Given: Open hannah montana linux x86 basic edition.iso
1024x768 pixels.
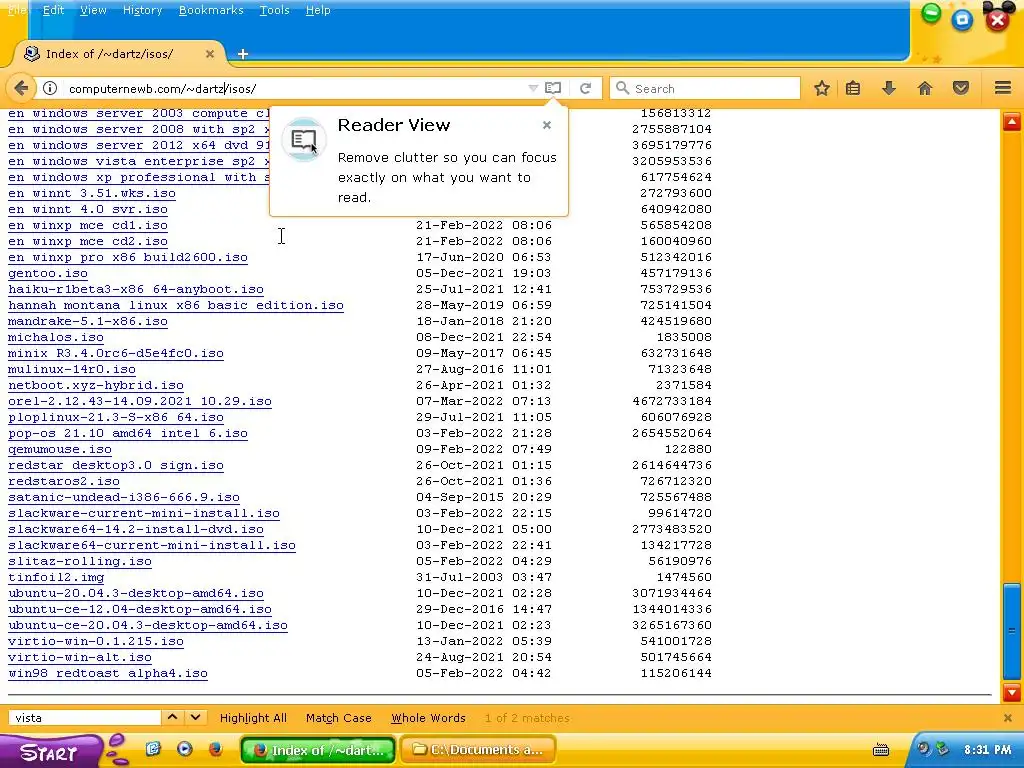Looking at the screenshot, I should (176, 305).
